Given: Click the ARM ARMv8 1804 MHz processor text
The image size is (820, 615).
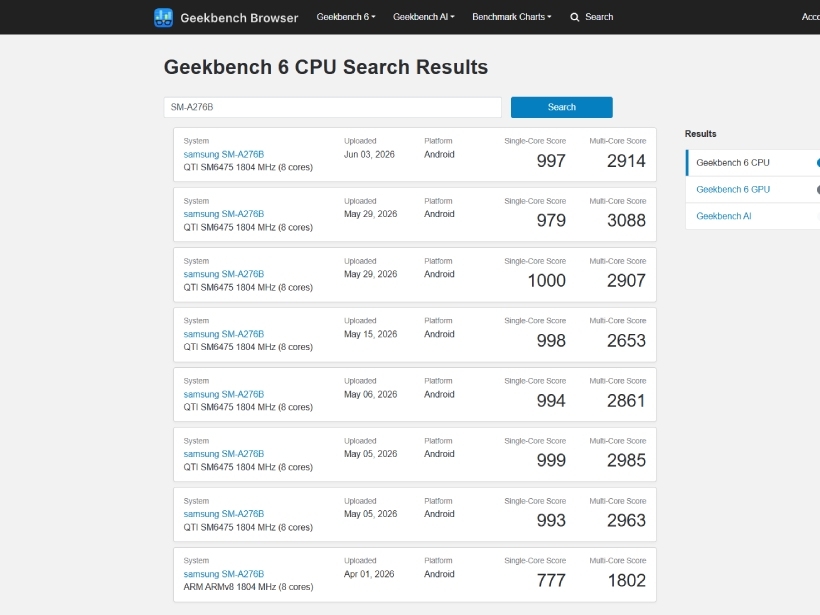Looking at the screenshot, I should tap(248, 587).
